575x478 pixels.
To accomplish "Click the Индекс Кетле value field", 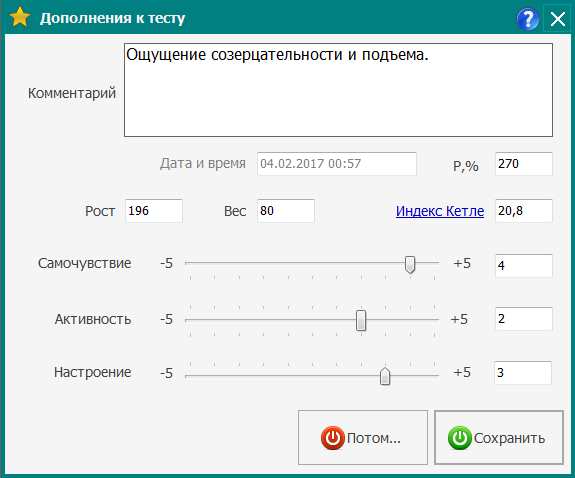I will pos(524,211).
